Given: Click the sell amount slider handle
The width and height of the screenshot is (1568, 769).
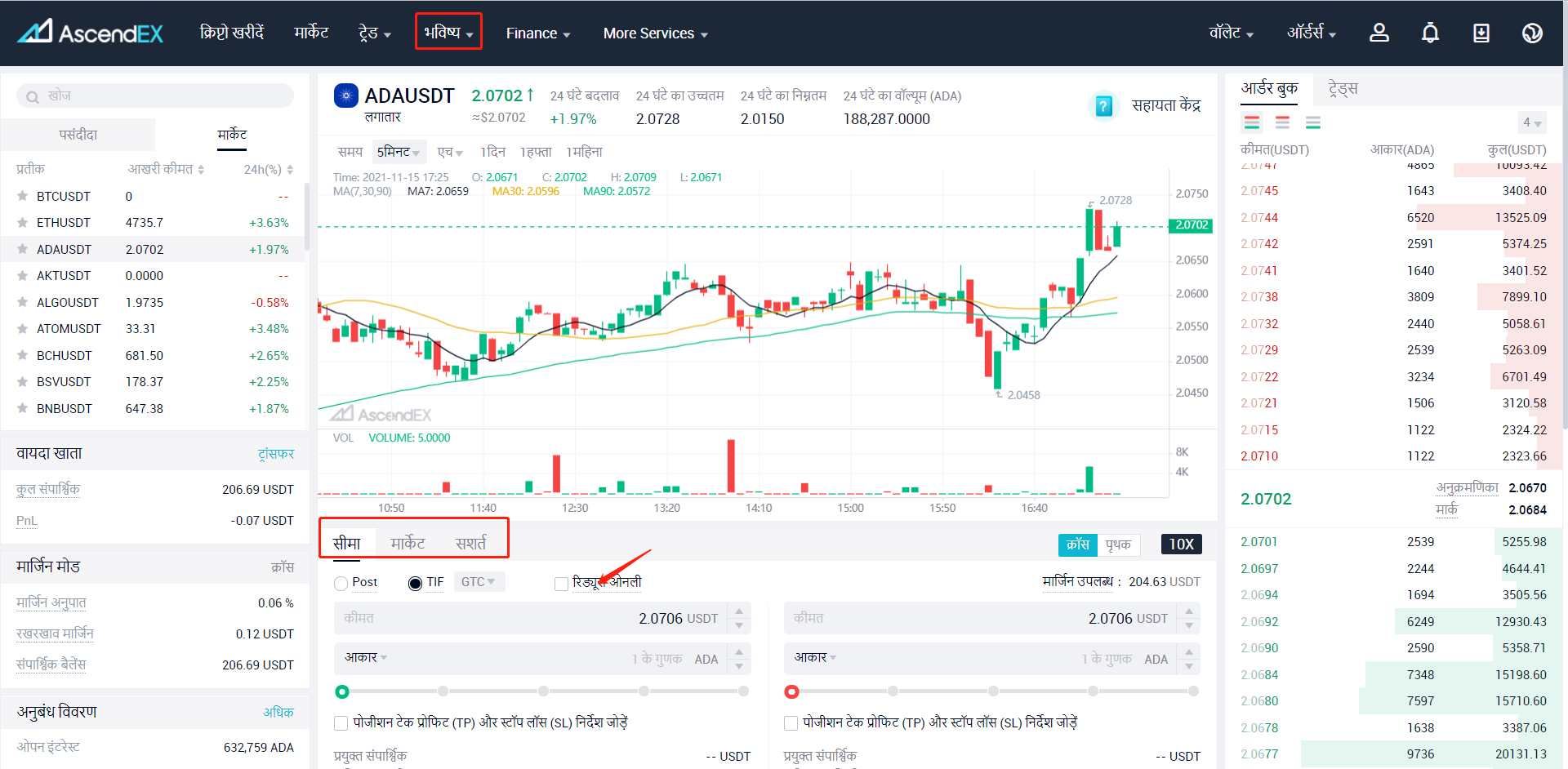Looking at the screenshot, I should (791, 691).
